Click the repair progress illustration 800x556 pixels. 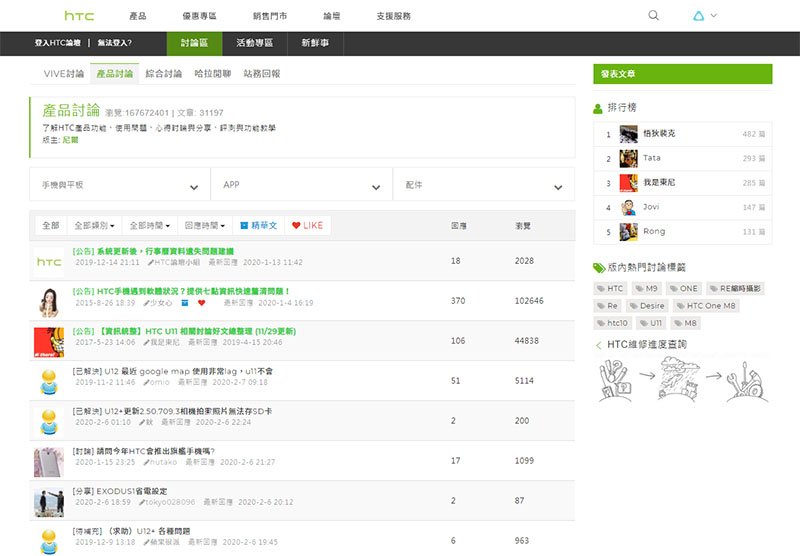(683, 380)
